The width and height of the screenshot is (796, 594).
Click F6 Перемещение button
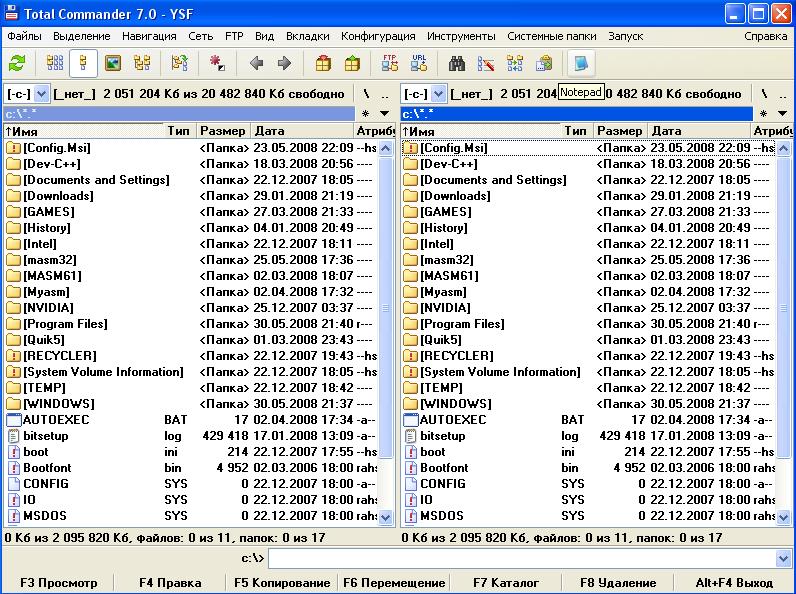pos(394,583)
